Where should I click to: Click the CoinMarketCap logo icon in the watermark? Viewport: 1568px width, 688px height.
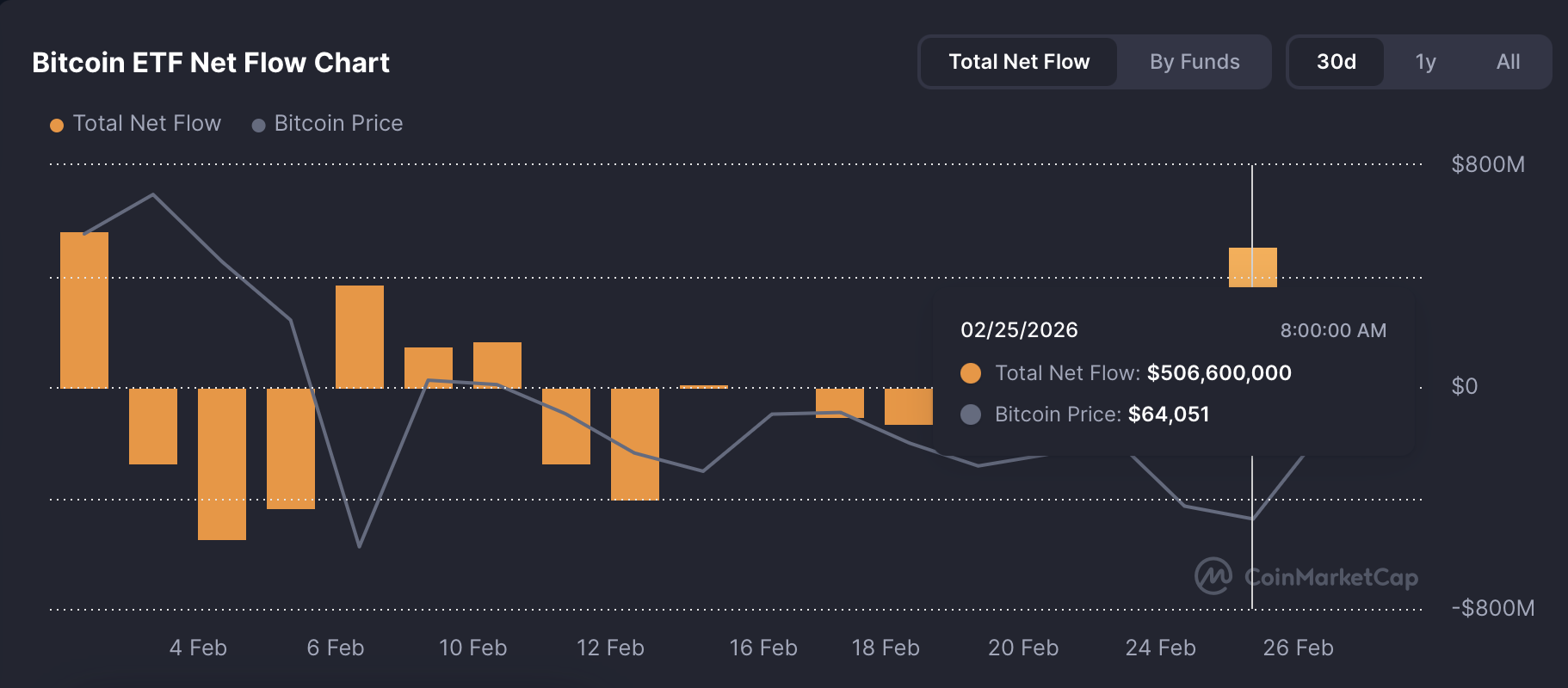point(1213,576)
